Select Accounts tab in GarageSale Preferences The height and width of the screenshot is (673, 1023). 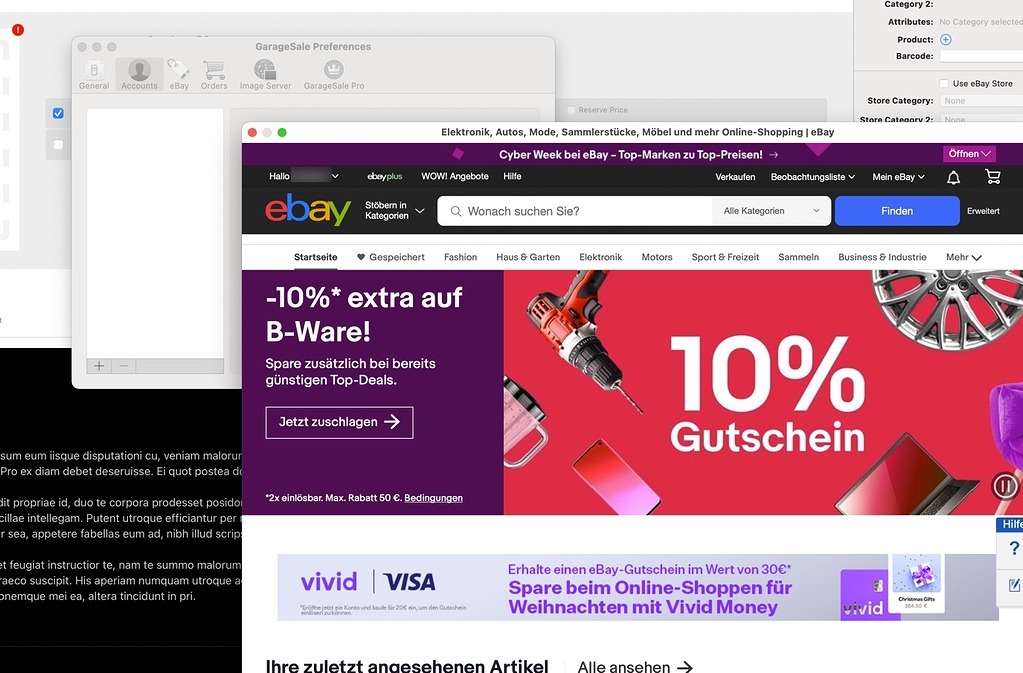pos(139,74)
